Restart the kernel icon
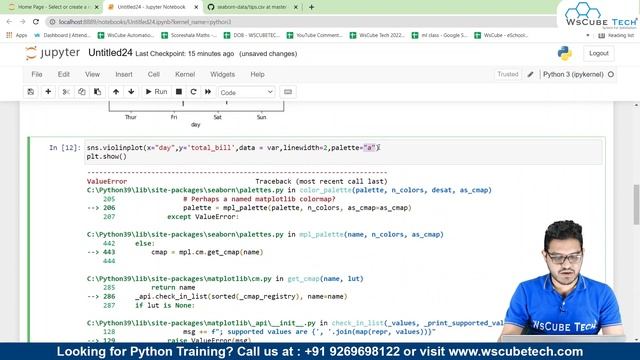 click(x=193, y=92)
